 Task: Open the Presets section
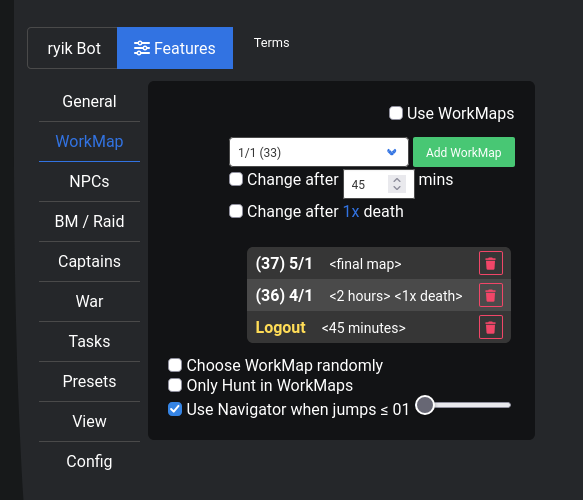pos(89,381)
